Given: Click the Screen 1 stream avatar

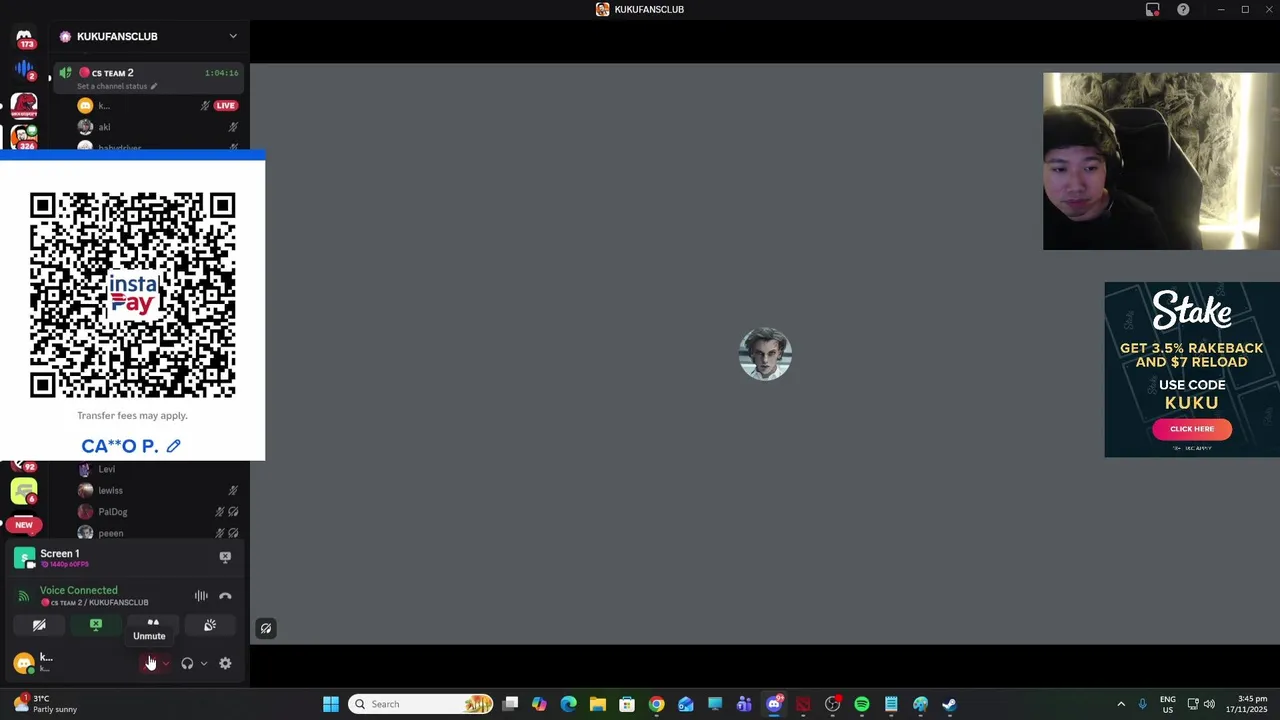Looking at the screenshot, I should click(24, 557).
